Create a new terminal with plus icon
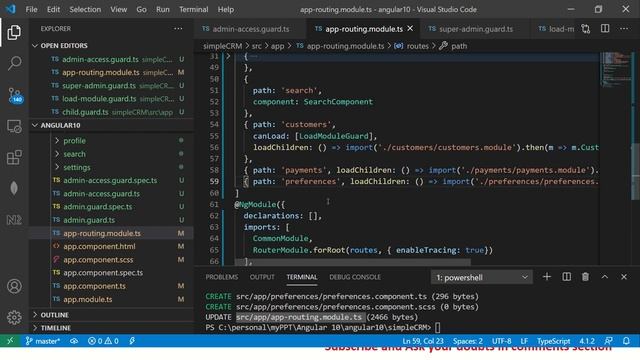The width and height of the screenshot is (640, 360). pos(547,277)
